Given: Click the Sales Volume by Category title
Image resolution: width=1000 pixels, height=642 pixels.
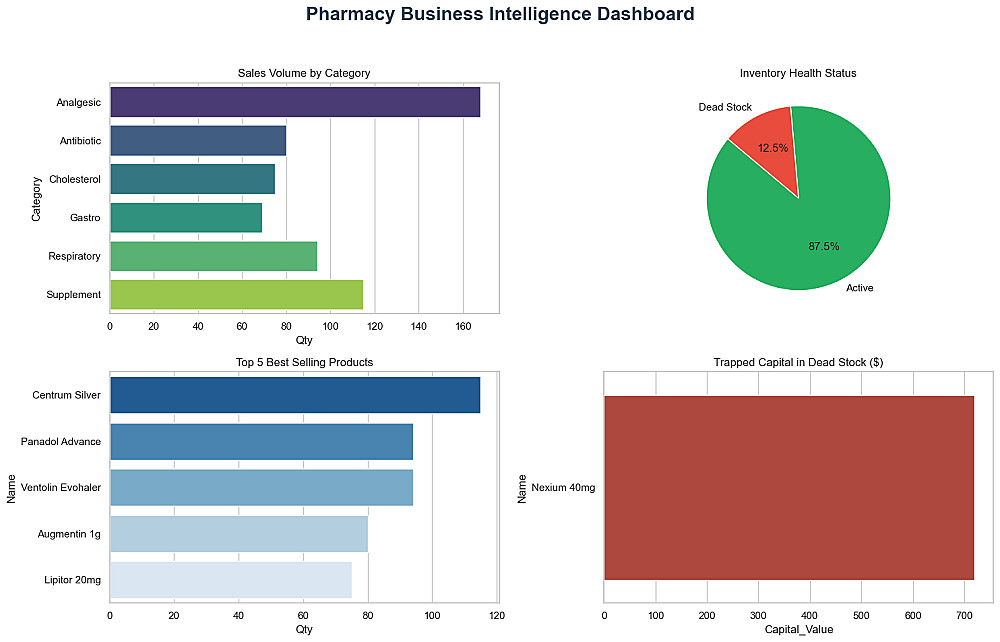Looking at the screenshot, I should tap(304, 73).
